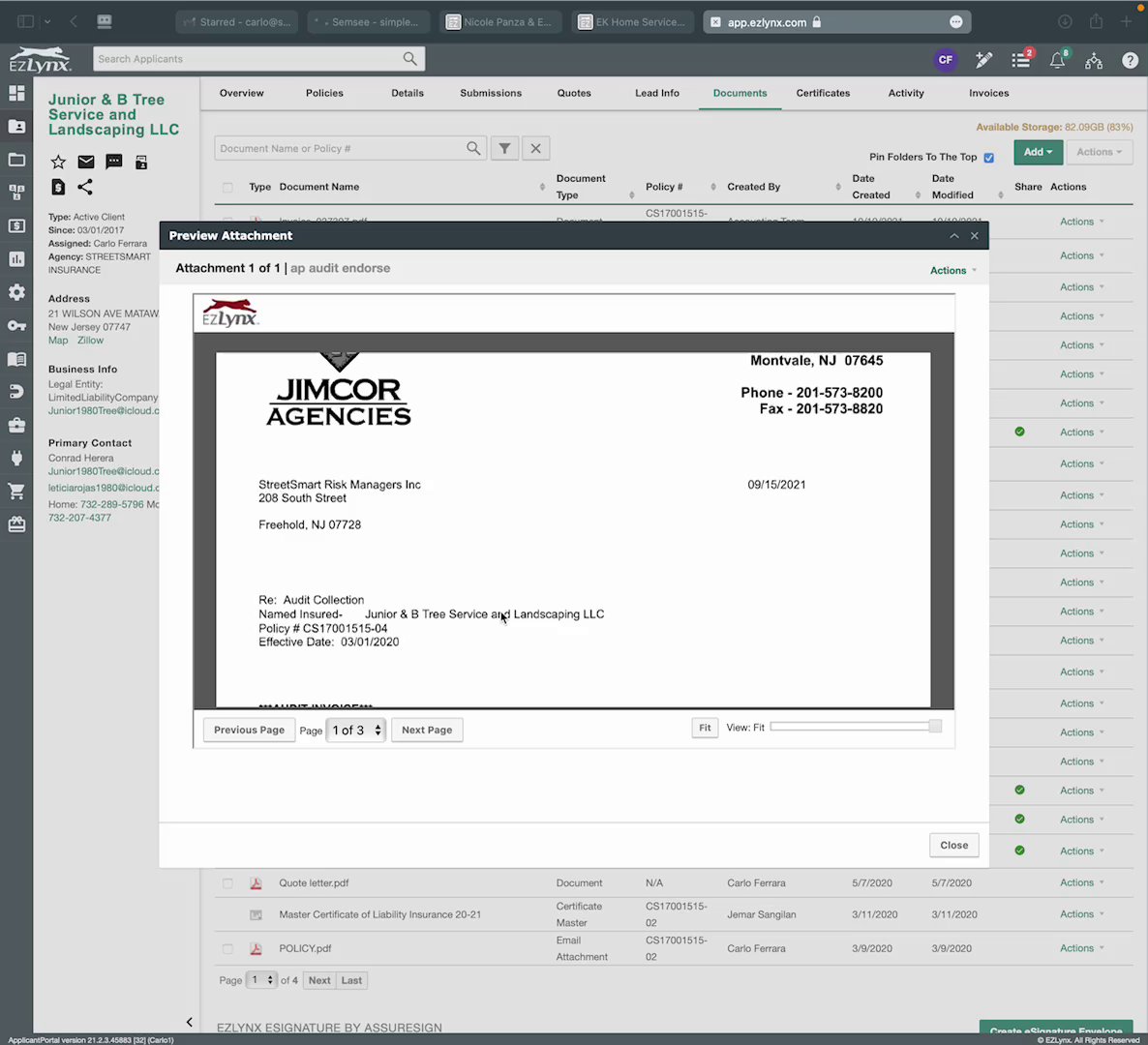The height and width of the screenshot is (1045, 1148).
Task: Click Previous Page in the preview
Action: point(249,730)
